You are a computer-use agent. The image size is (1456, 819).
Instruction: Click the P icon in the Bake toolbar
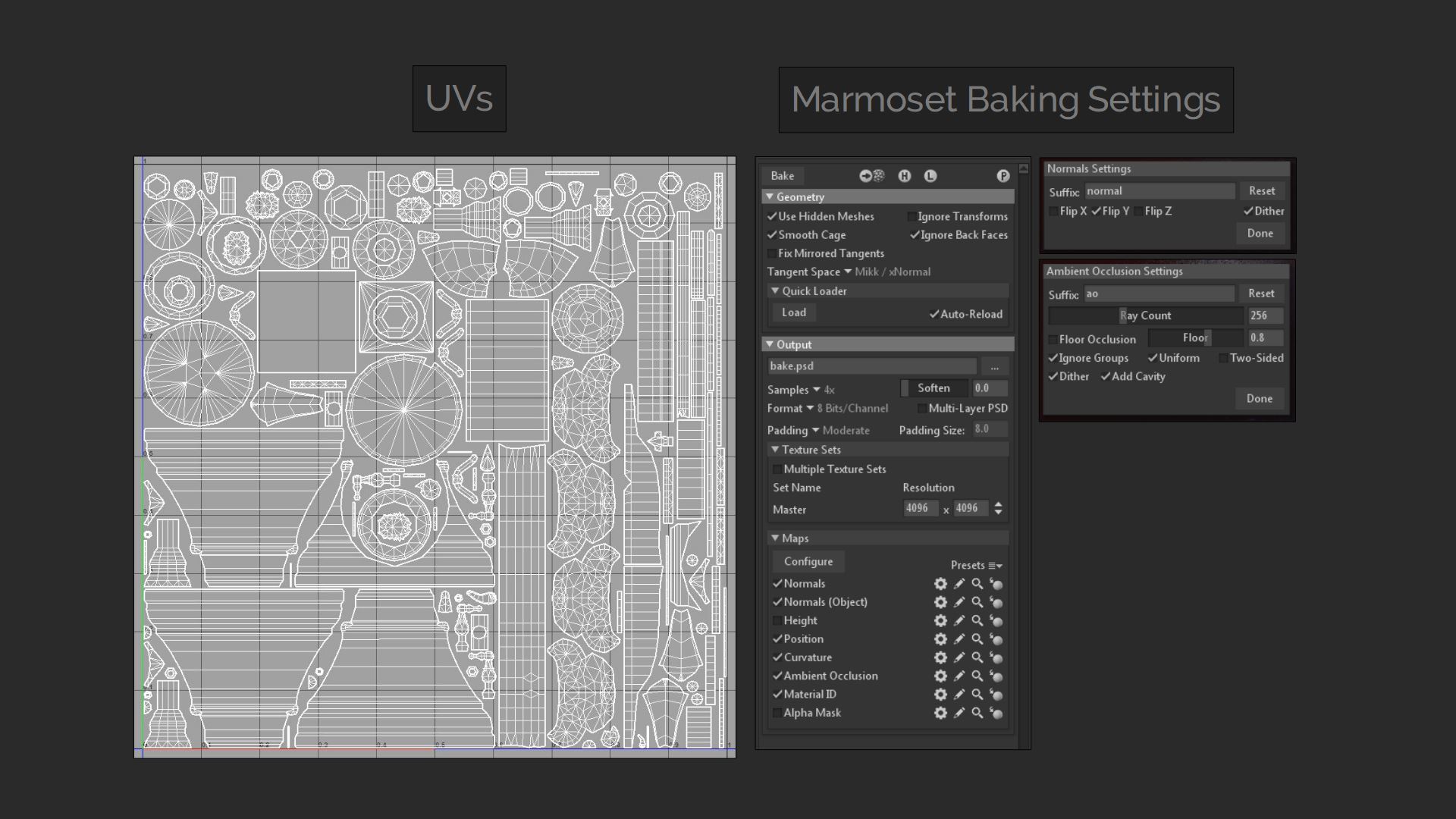tap(1003, 175)
